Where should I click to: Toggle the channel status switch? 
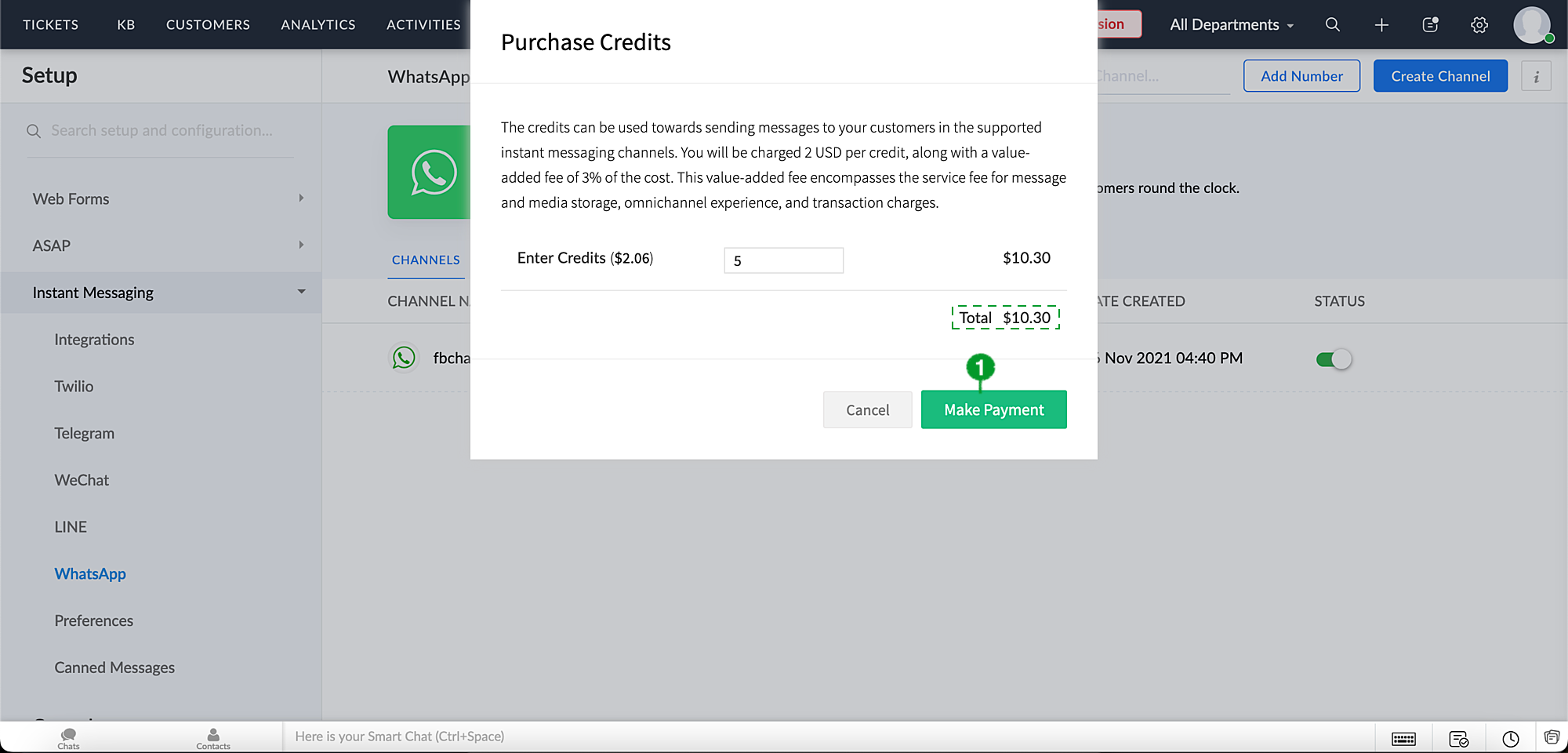(x=1334, y=359)
